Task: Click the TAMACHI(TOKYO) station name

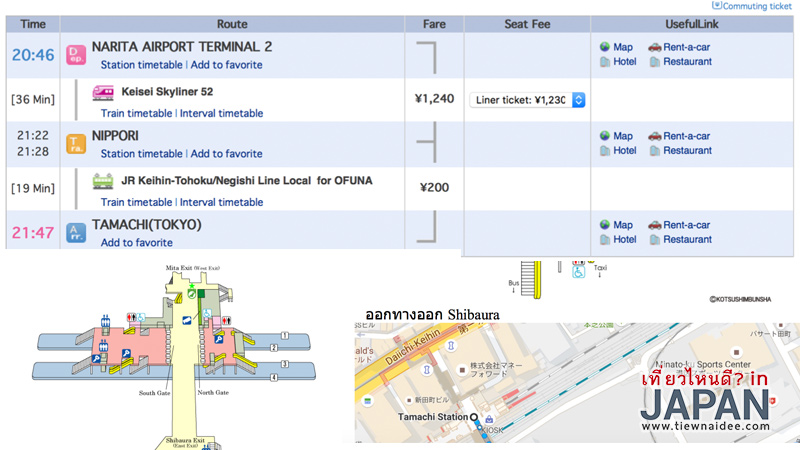Action: coord(147,225)
